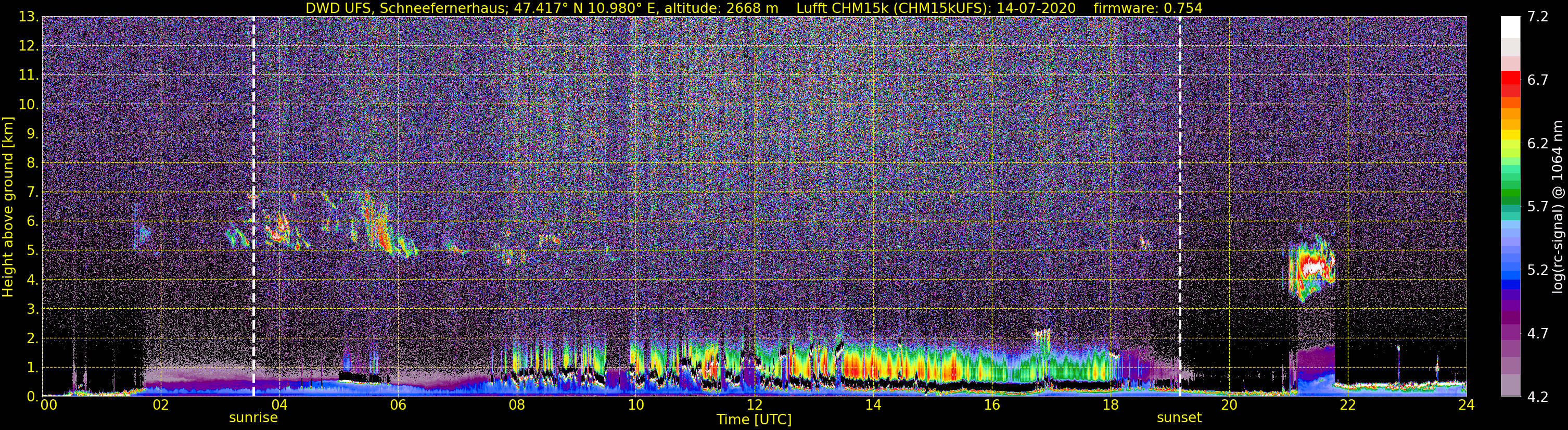1568x430 pixels.
Task: Click height axis tick label 5
Action: coord(32,250)
